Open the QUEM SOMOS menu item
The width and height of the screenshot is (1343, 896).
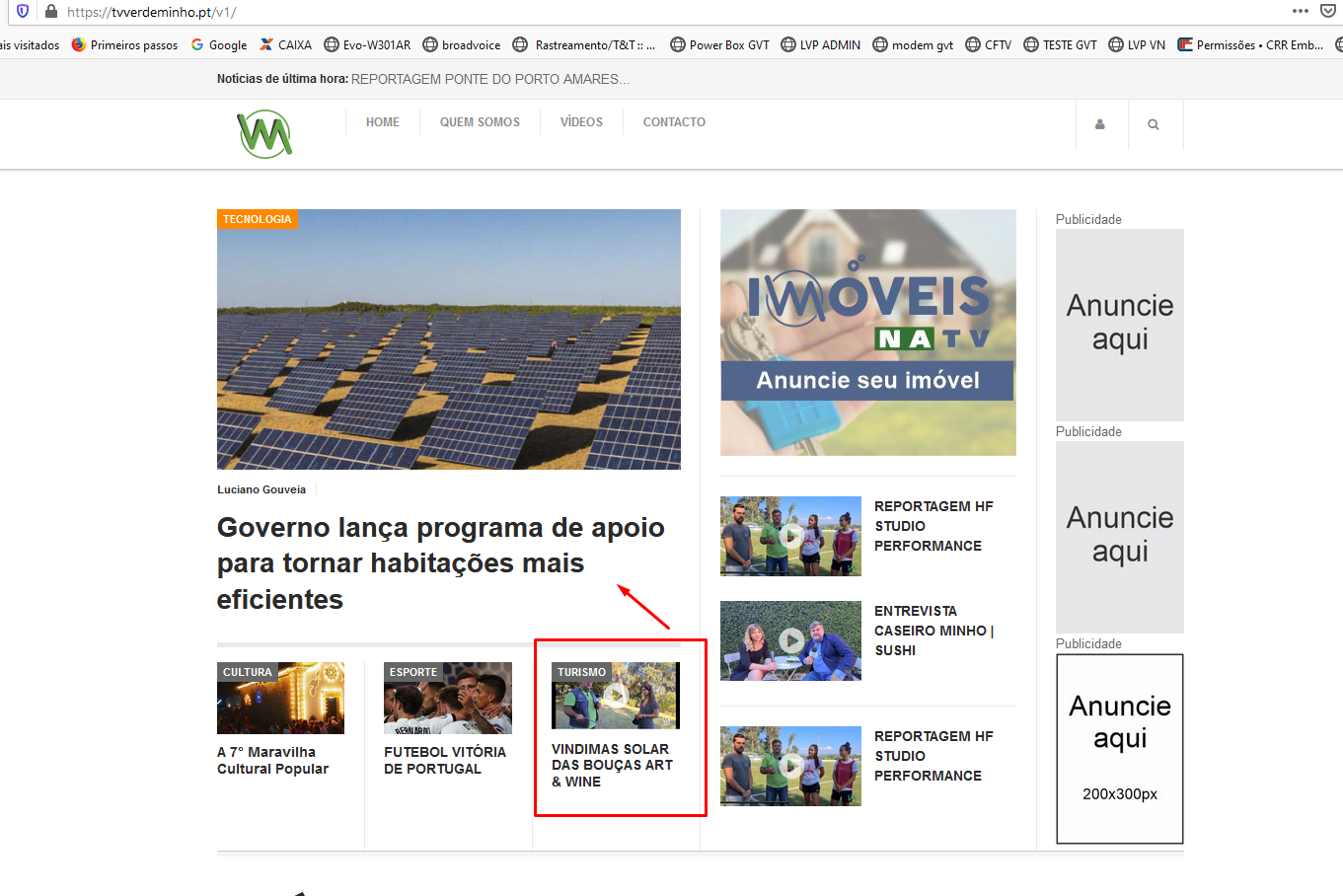point(480,122)
